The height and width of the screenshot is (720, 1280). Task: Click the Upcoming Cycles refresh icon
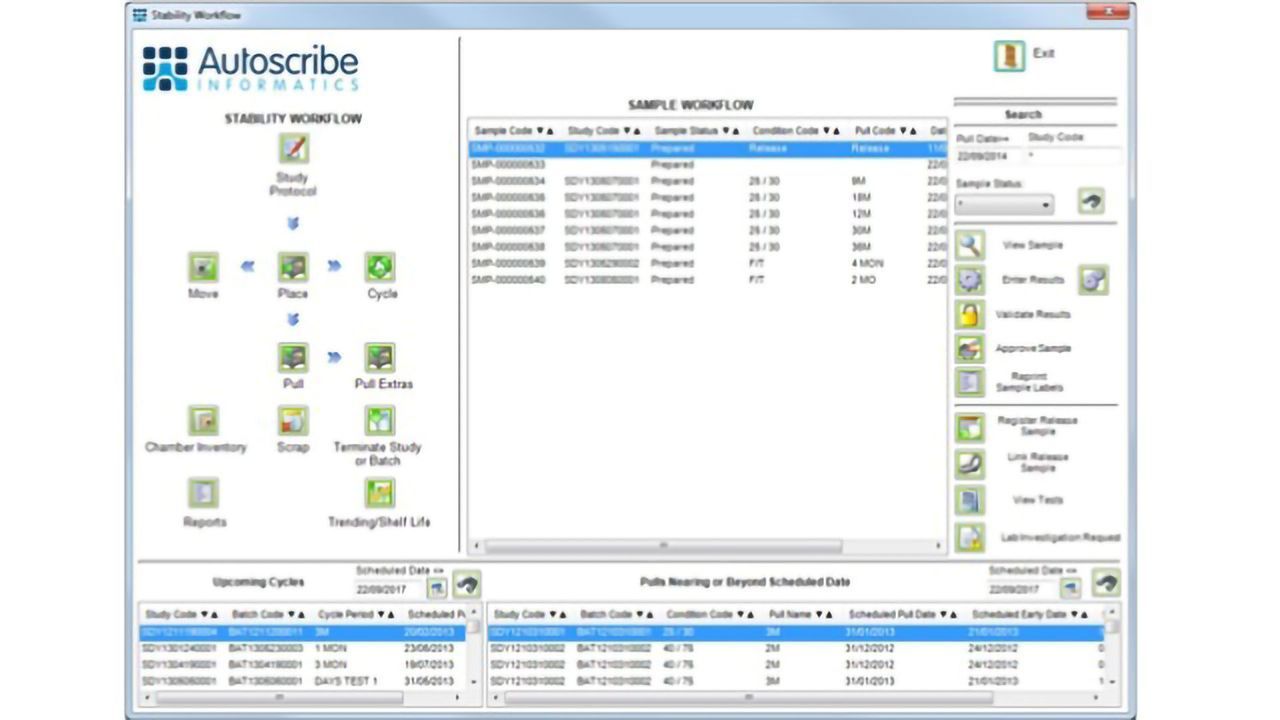point(467,584)
